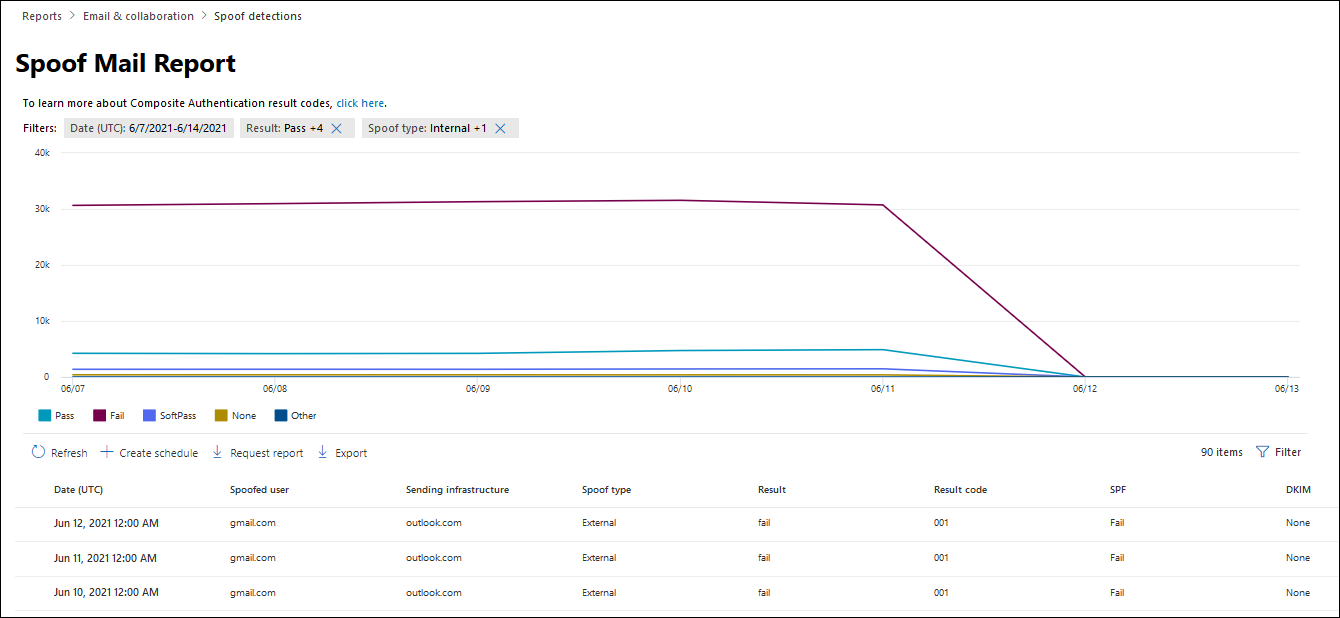Click Create schedule button text

point(159,453)
